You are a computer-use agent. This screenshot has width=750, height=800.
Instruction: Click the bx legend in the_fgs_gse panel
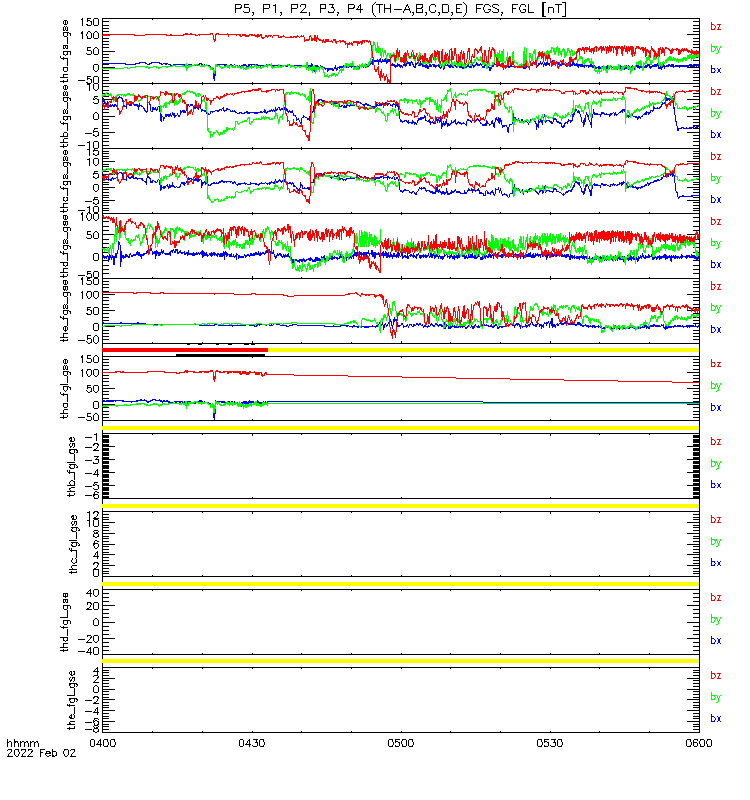coord(716,330)
